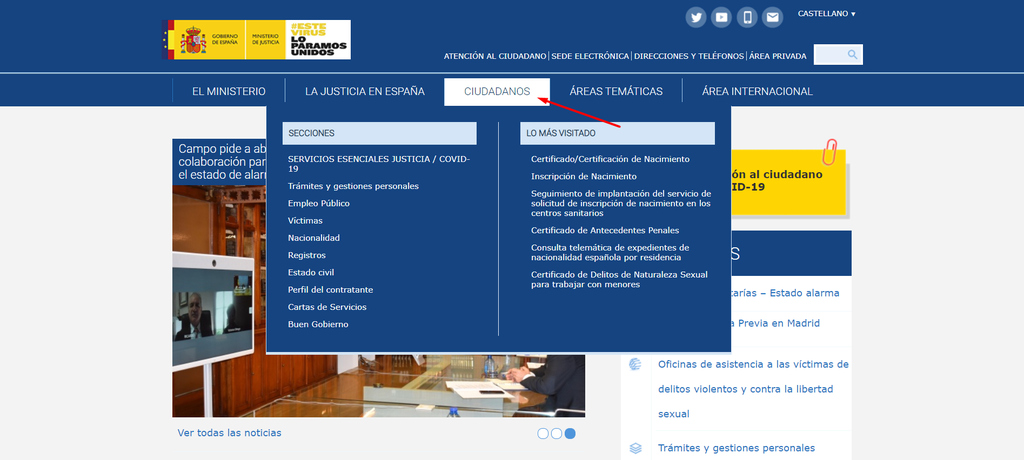Go to SEDE ELECTRÓNICA
This screenshot has height=460, width=1024.
(x=590, y=56)
